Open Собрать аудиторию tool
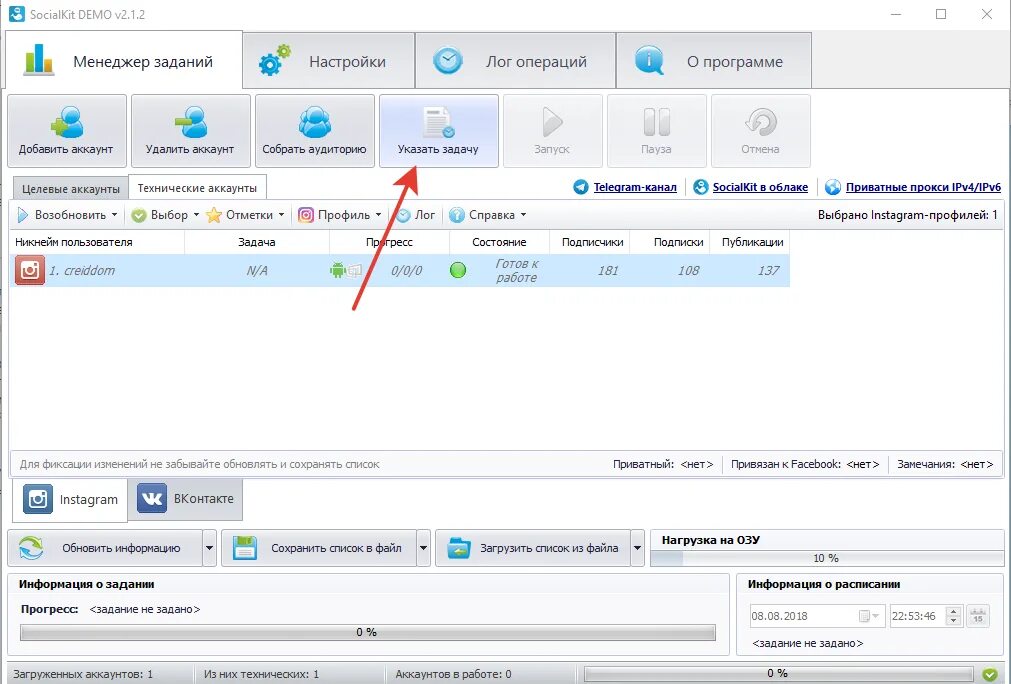The height and width of the screenshot is (684, 1011). tap(315, 131)
